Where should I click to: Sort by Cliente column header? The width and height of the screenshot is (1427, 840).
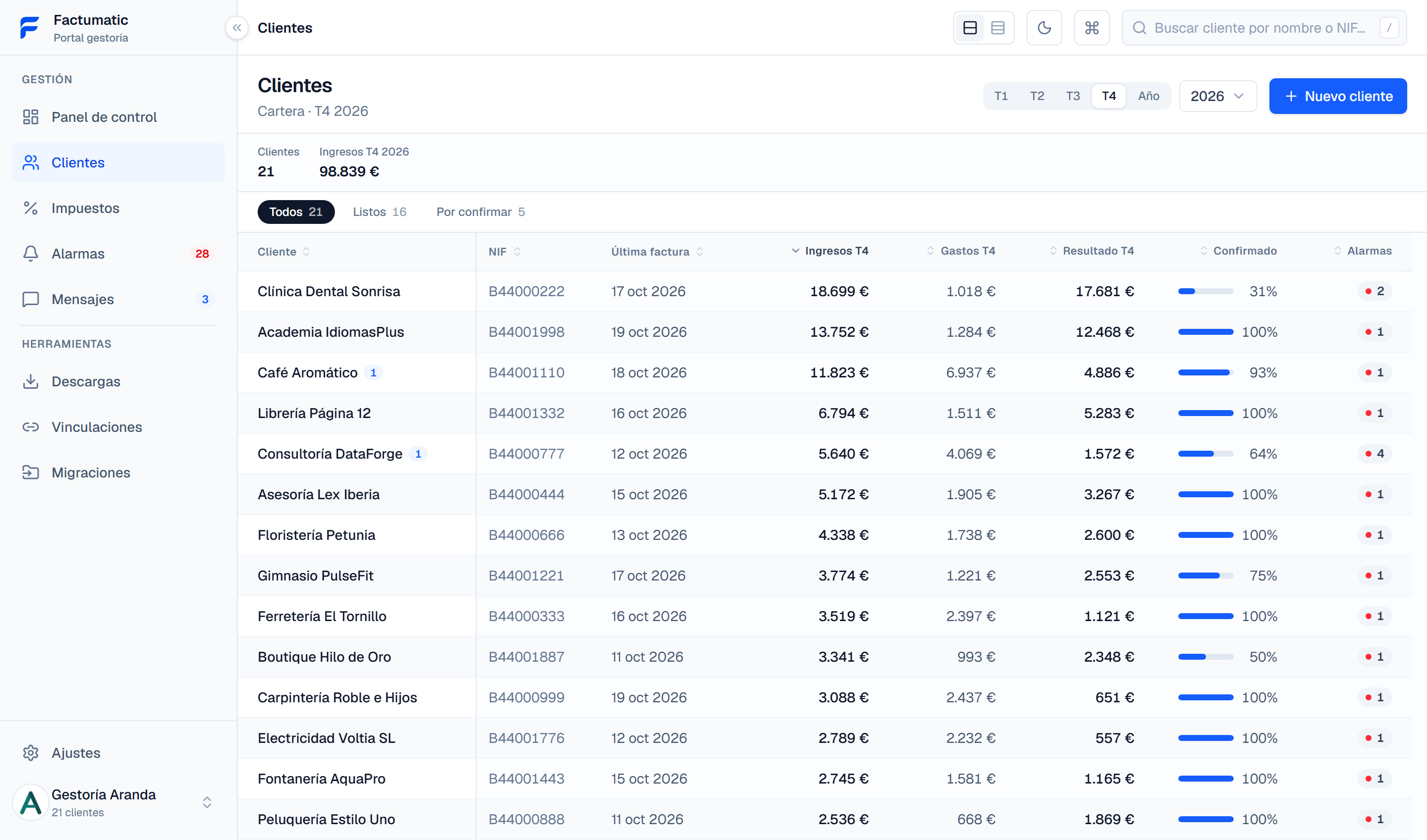click(284, 252)
